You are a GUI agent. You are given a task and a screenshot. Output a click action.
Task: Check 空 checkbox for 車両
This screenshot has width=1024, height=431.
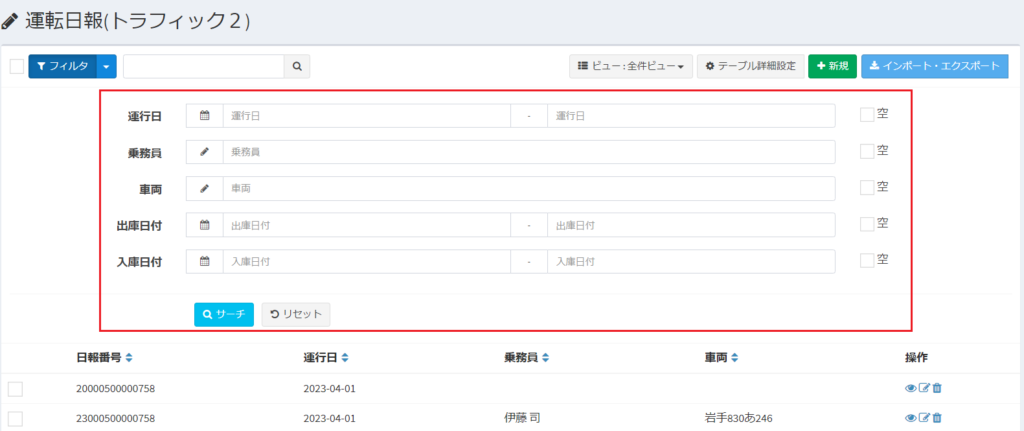pyautogui.click(x=867, y=188)
